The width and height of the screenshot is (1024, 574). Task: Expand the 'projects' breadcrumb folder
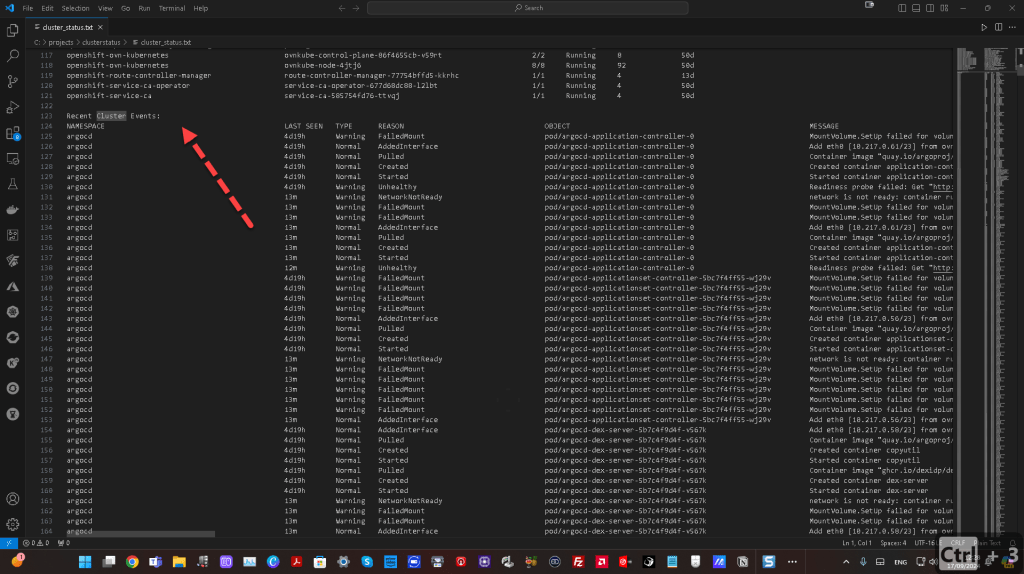61,42
